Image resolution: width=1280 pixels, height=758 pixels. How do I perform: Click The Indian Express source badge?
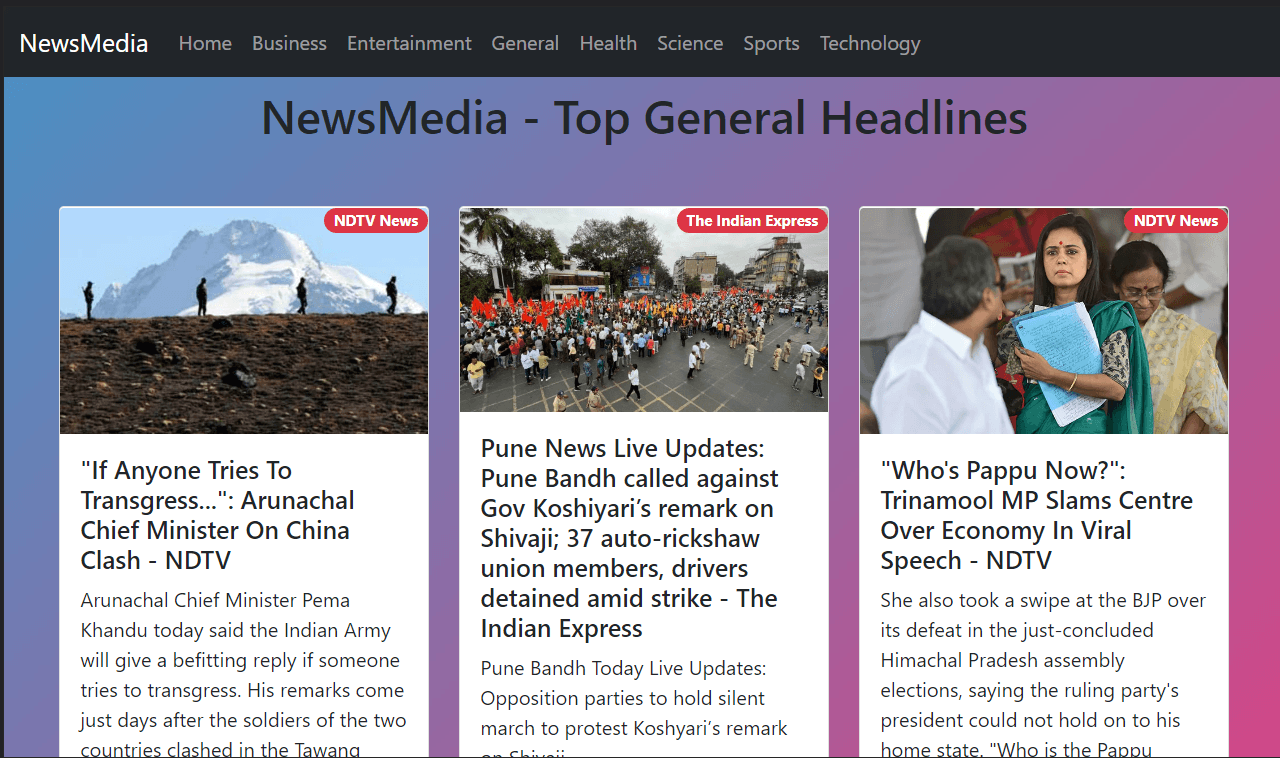[752, 221]
